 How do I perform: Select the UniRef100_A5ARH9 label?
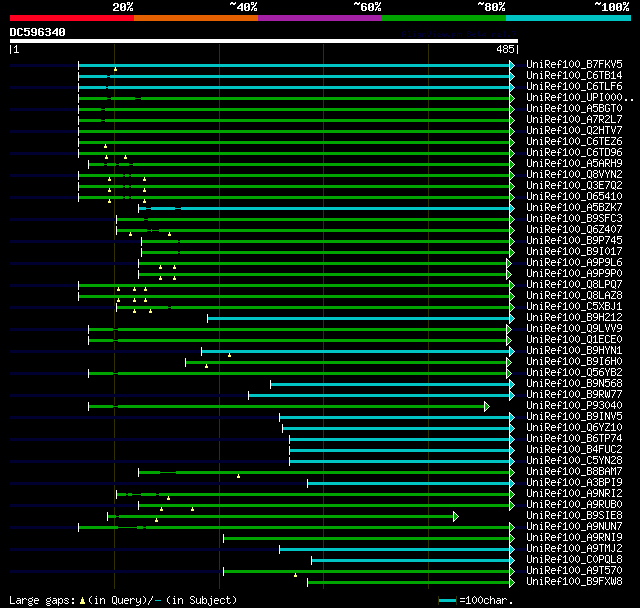click(x=574, y=164)
